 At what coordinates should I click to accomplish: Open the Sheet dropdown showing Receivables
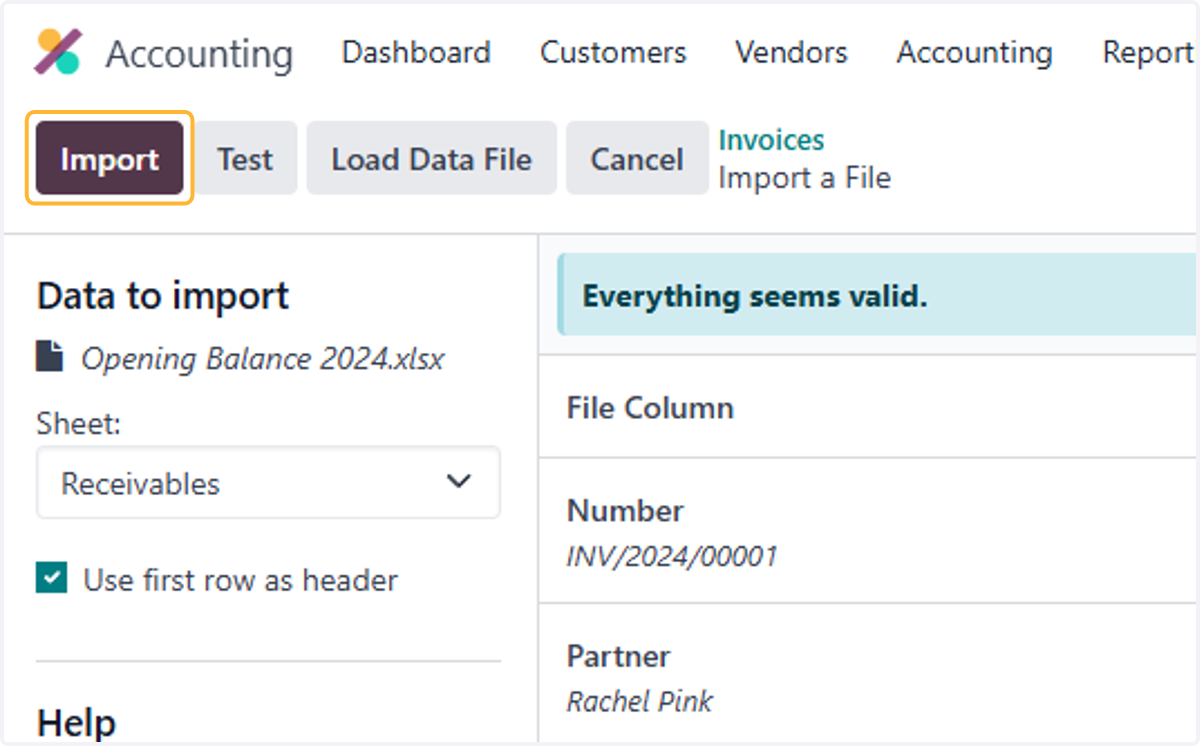coord(268,483)
